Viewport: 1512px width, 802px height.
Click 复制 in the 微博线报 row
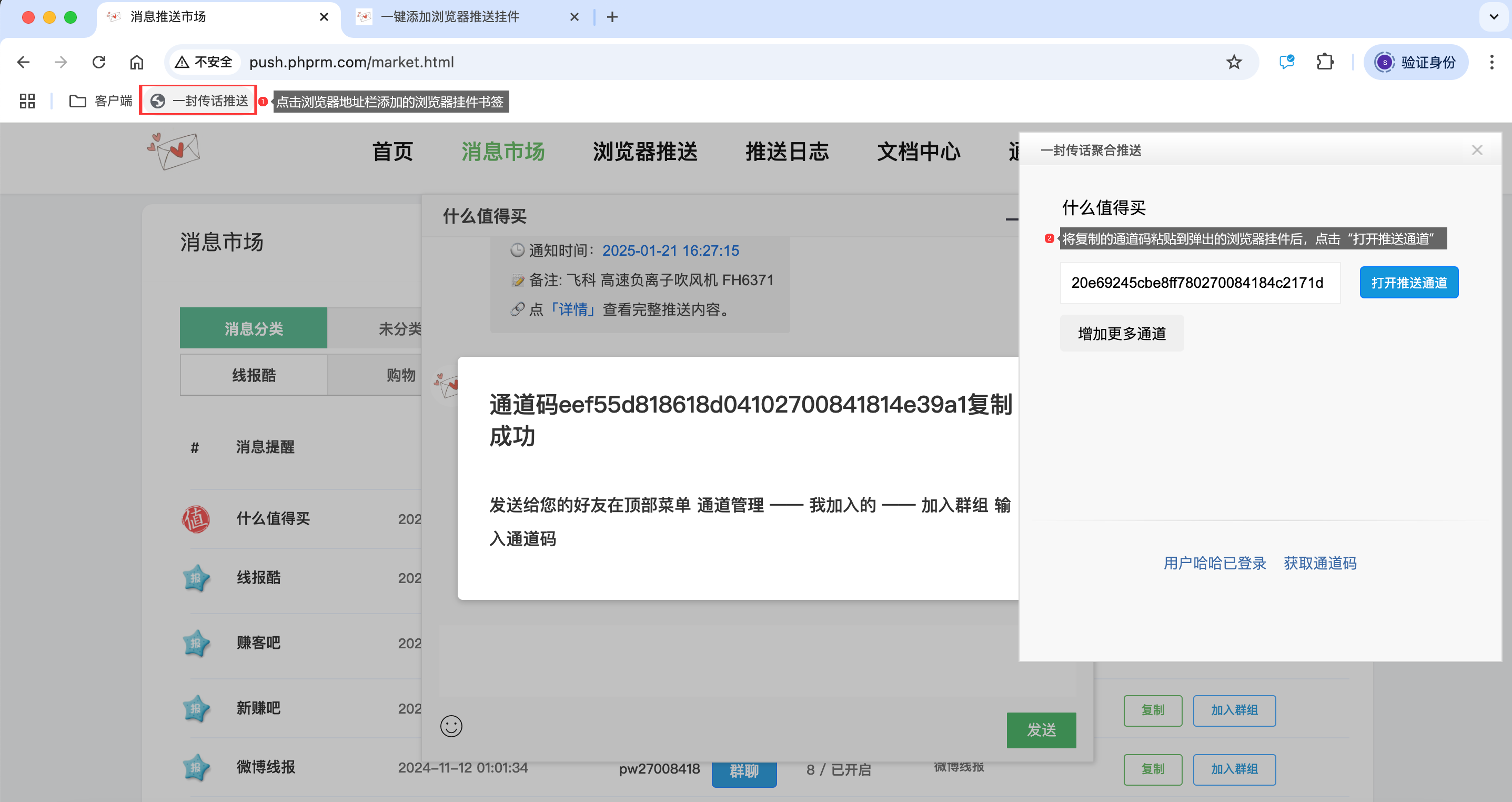coord(1152,769)
